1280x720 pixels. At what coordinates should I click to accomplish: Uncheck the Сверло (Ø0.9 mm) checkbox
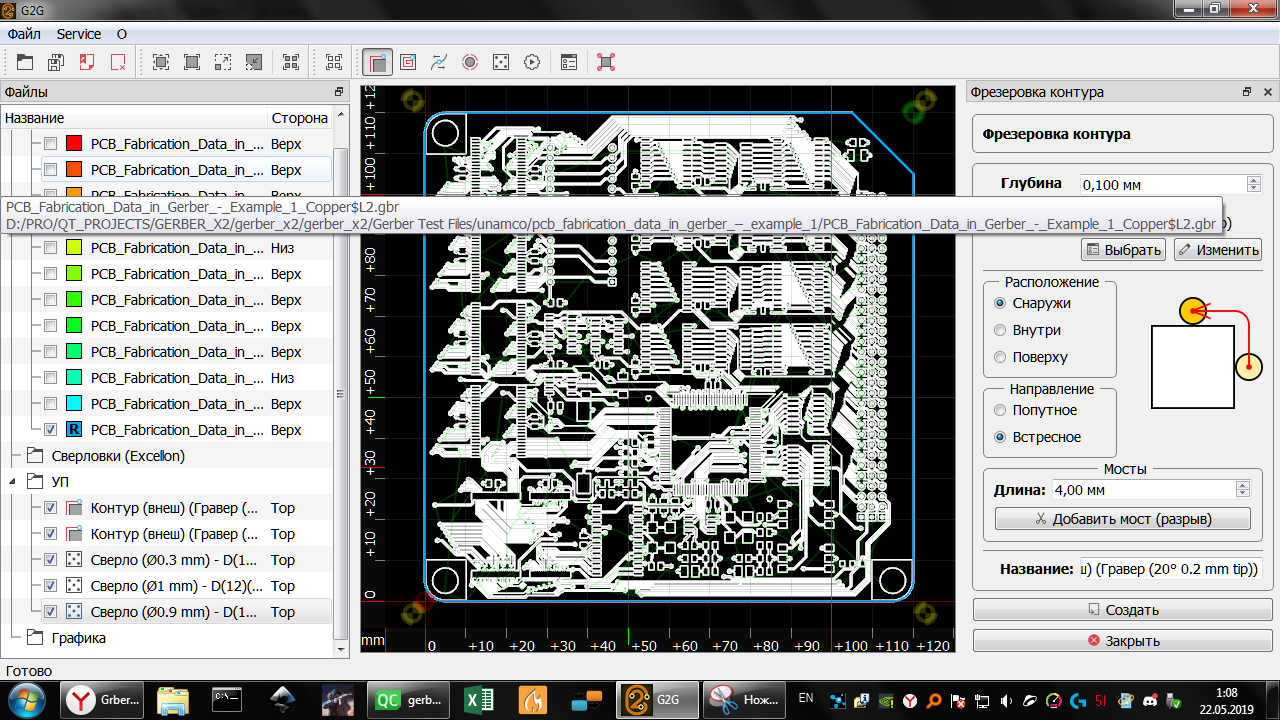point(51,612)
